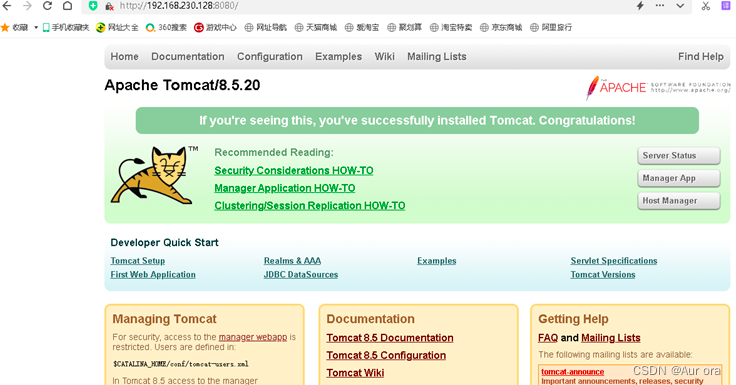Viewport: 736px width, 385px height.
Task: Reload the Tomcat page
Action: click(47, 6)
